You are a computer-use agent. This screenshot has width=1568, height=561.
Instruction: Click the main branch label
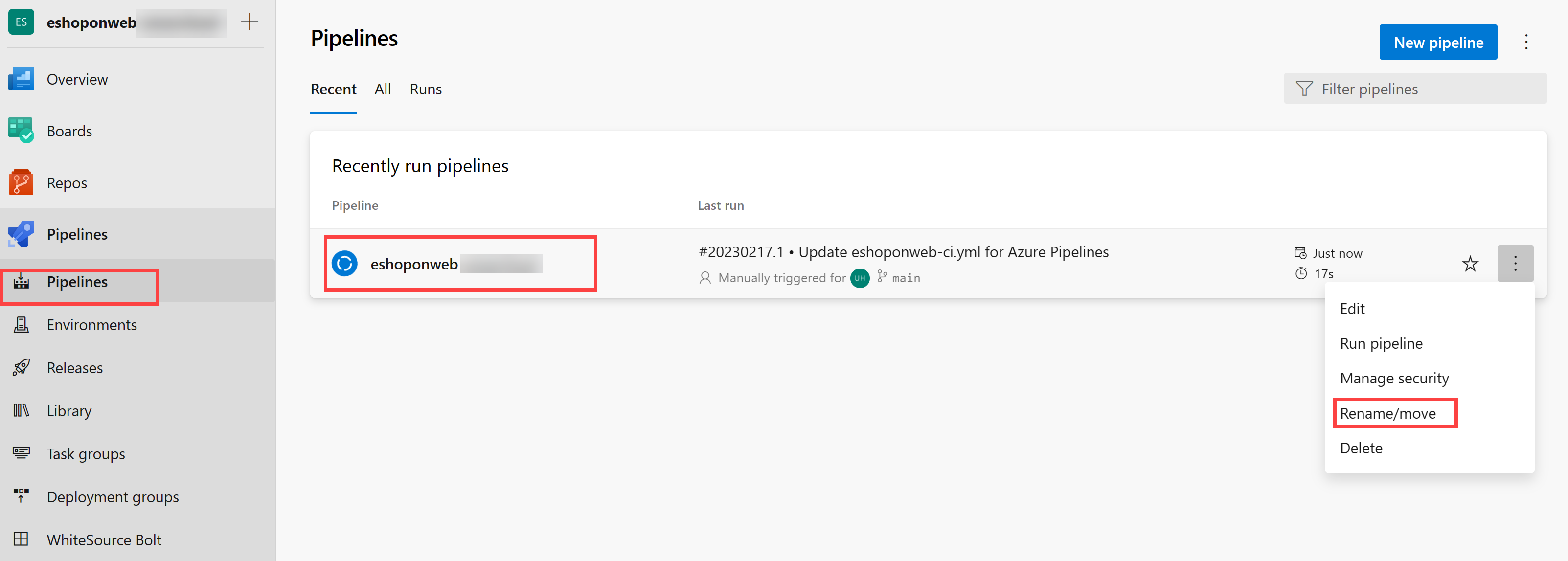click(x=906, y=278)
